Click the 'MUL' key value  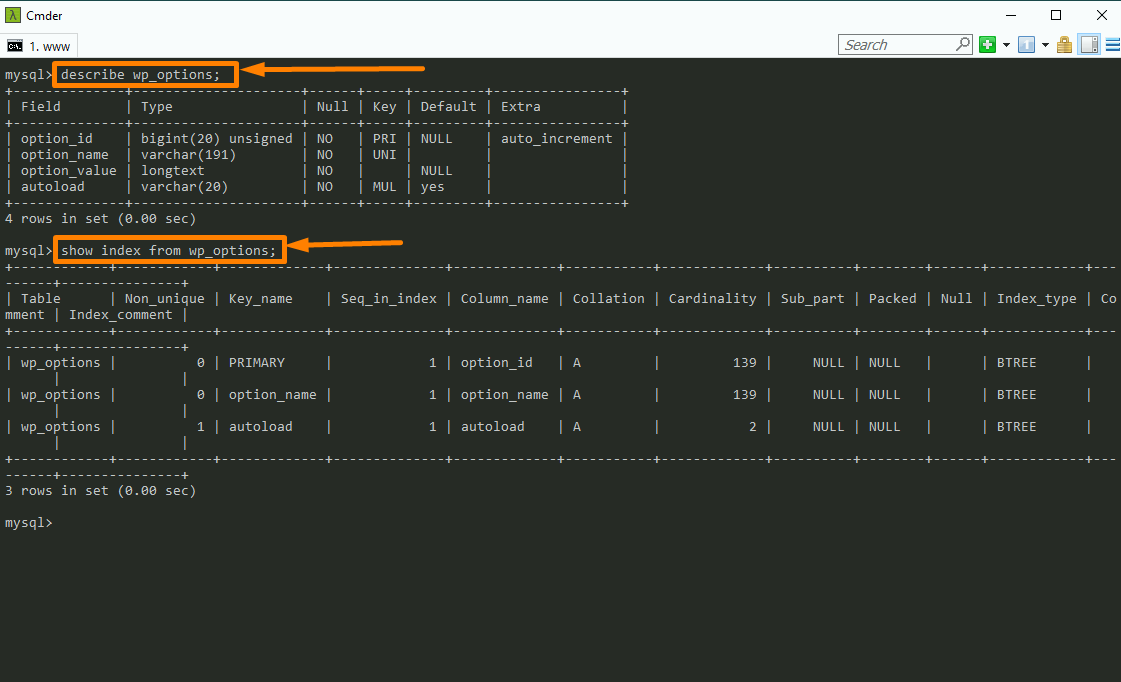point(384,187)
